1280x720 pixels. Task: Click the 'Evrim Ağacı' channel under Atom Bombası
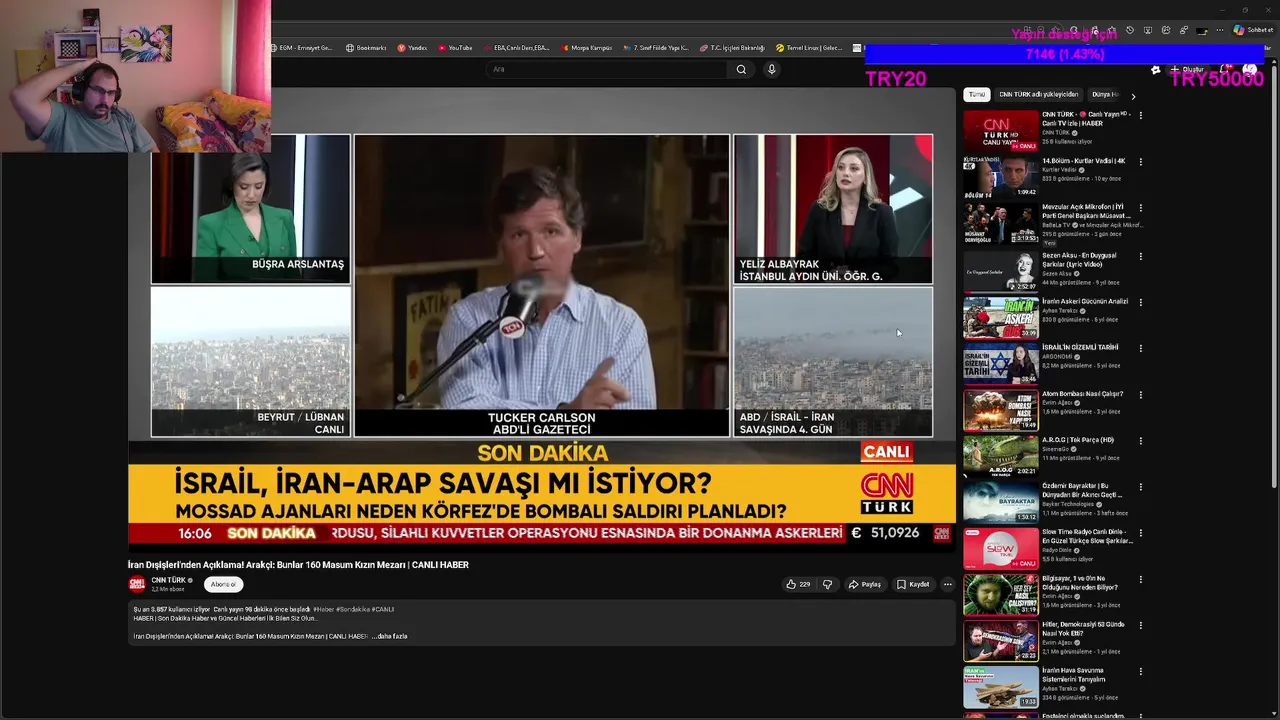tap(1057, 403)
